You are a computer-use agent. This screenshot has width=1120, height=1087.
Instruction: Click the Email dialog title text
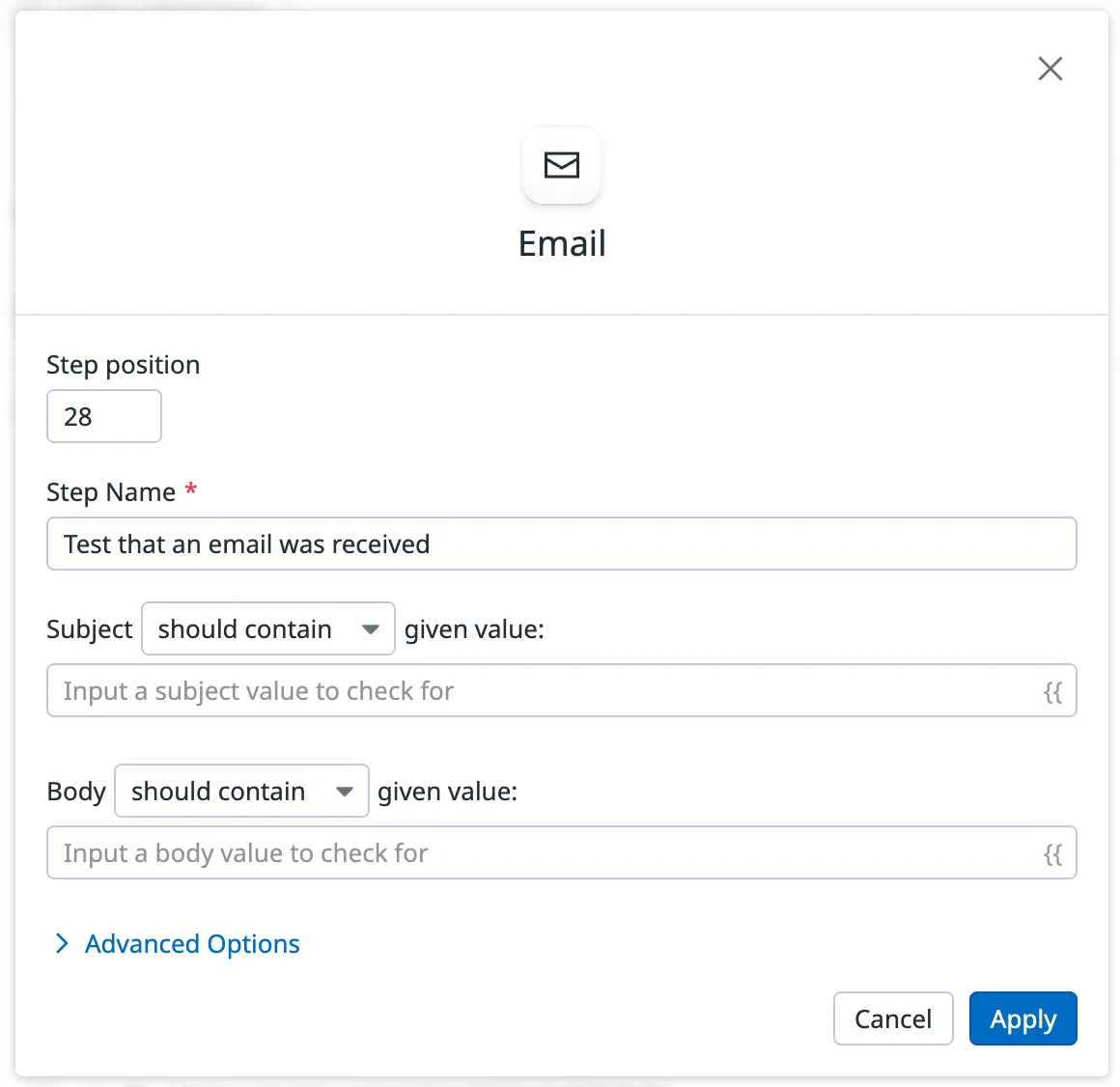click(x=562, y=243)
